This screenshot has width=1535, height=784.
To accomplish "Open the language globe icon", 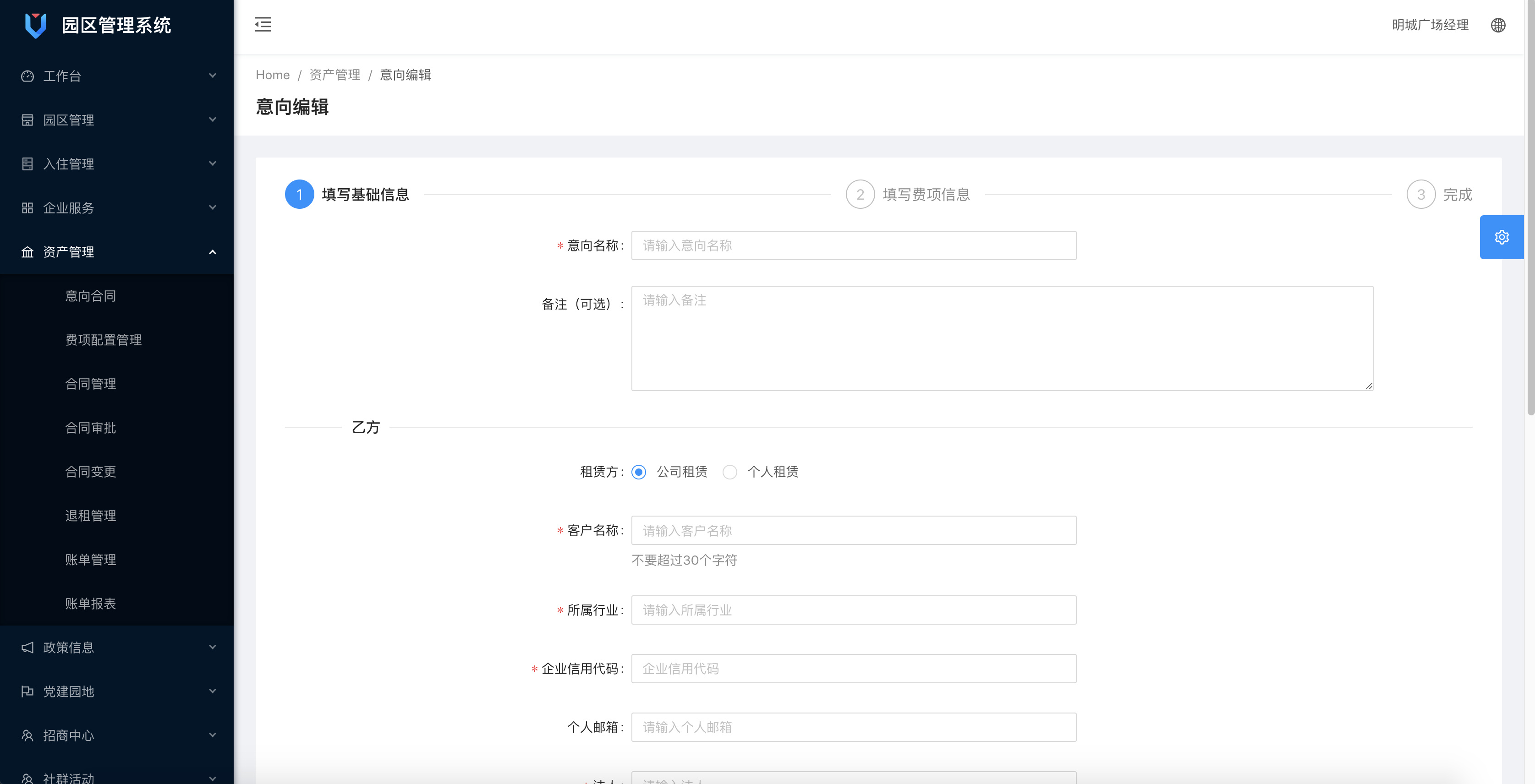I will (1498, 25).
